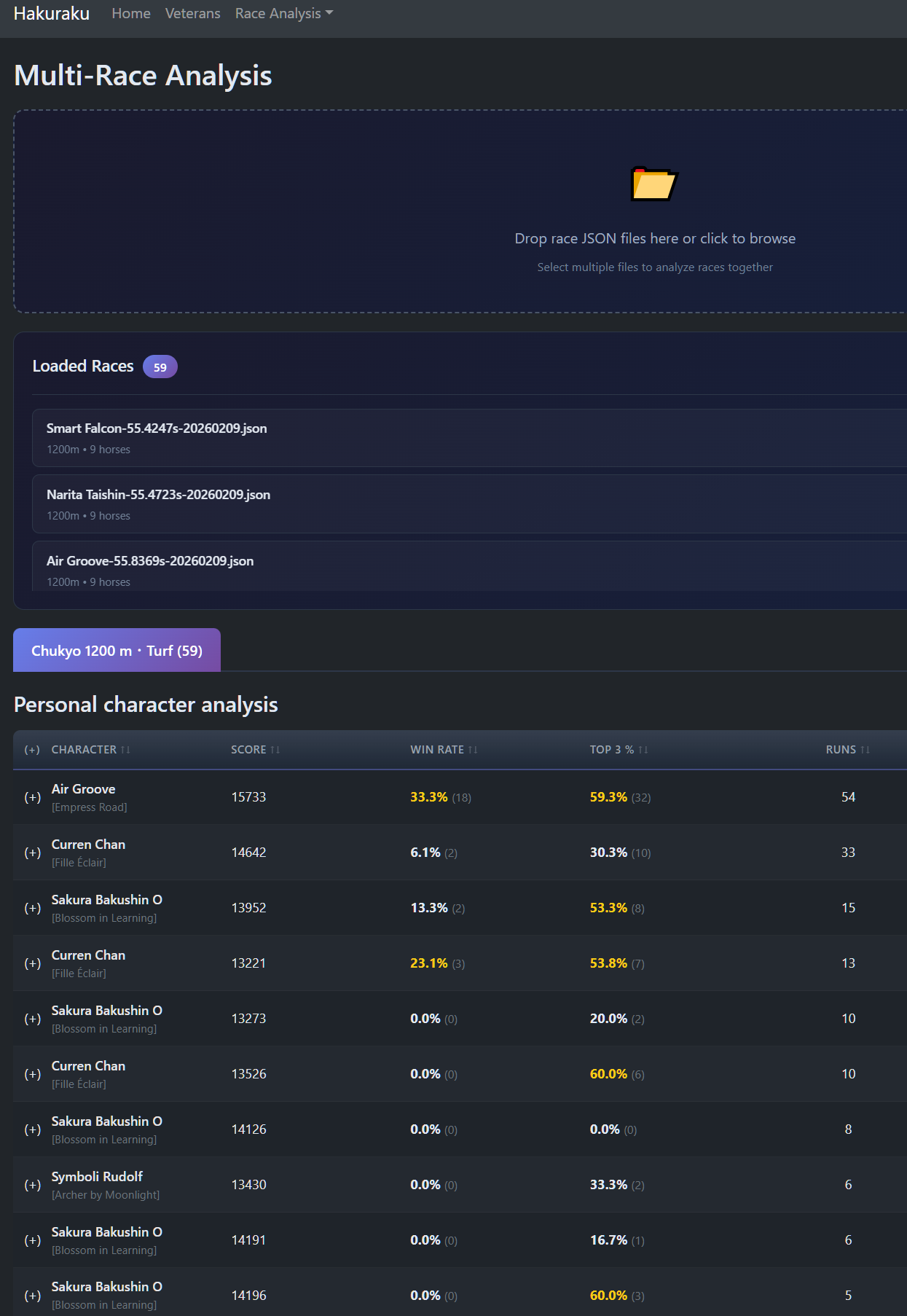The height and width of the screenshot is (1316, 907).
Task: Click win rate 13.3% (2)
Action: pyautogui.click(x=438, y=908)
